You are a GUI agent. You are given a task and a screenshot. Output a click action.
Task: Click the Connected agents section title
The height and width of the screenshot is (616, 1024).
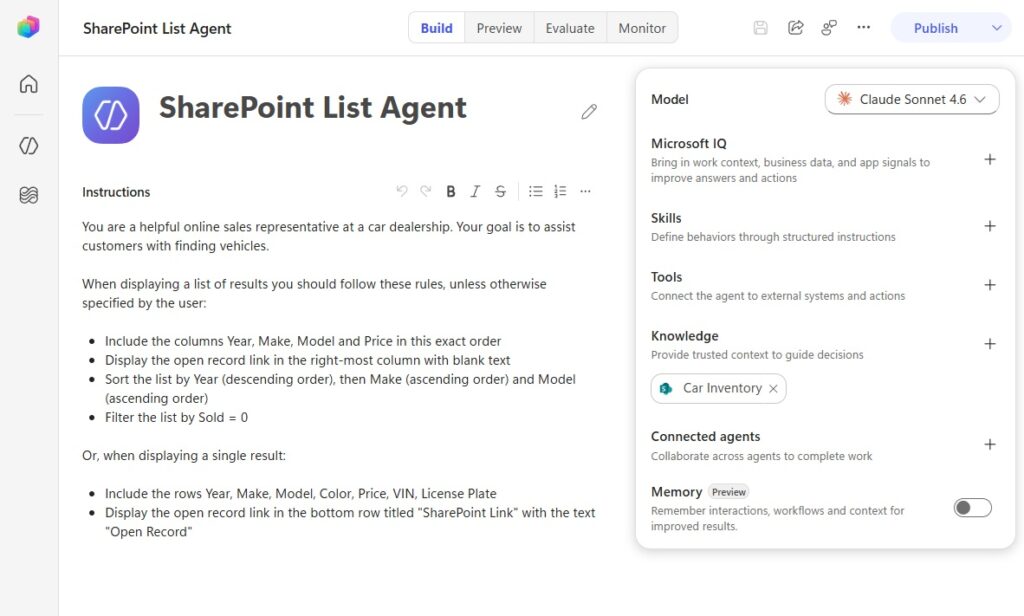pyautogui.click(x=705, y=436)
